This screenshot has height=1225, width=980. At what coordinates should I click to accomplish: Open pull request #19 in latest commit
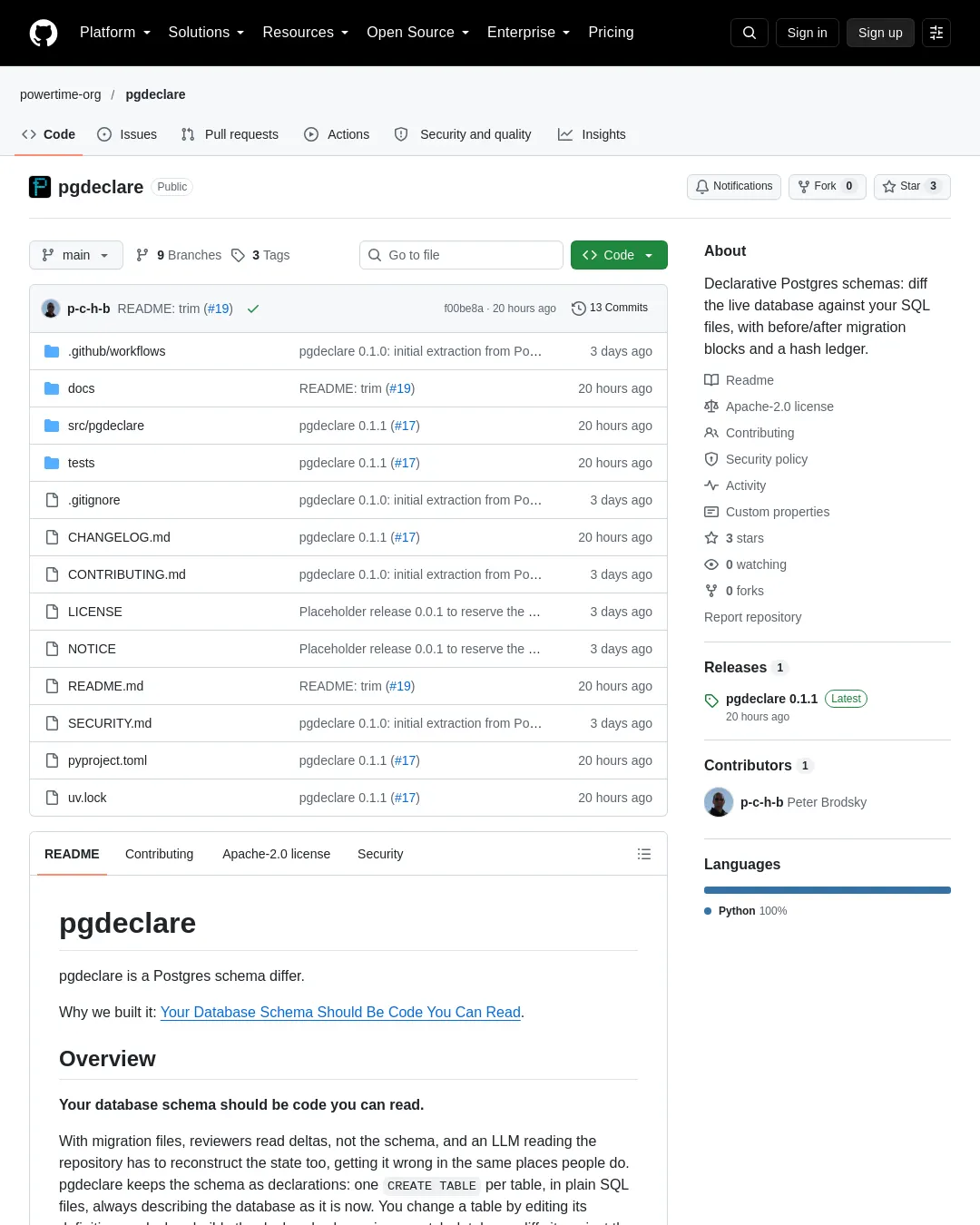click(x=218, y=309)
